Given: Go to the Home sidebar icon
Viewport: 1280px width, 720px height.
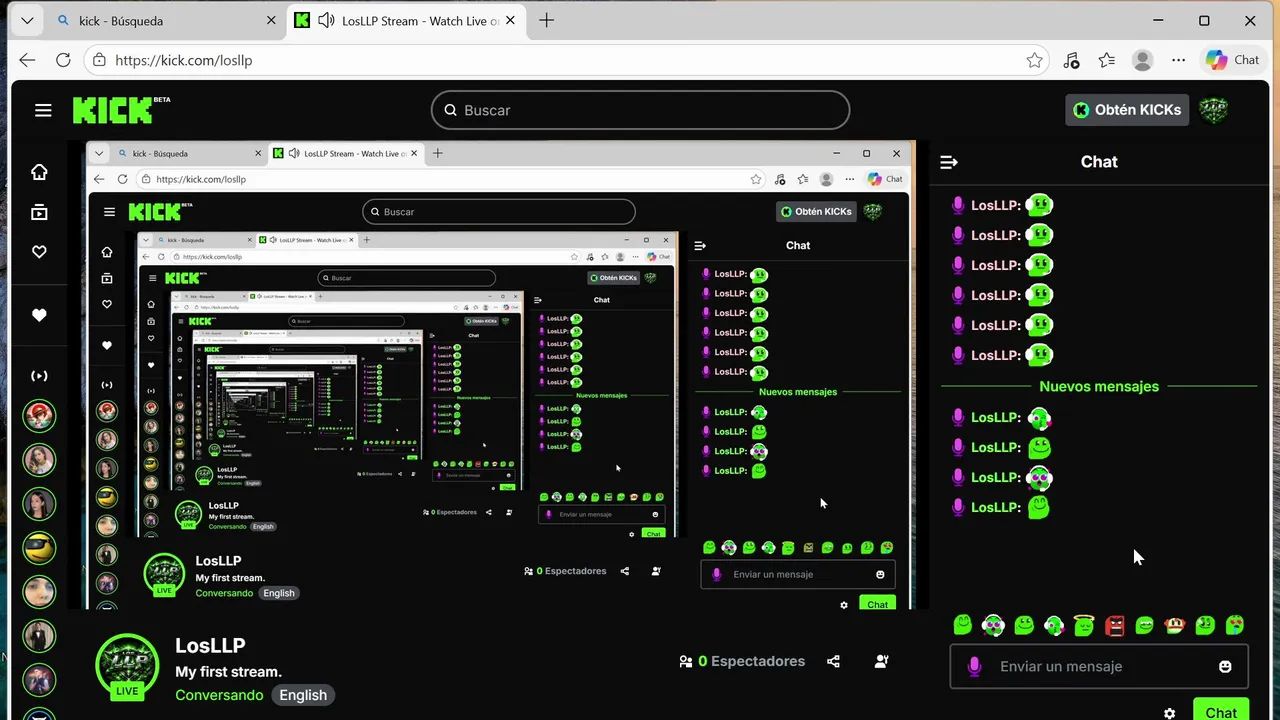Looking at the screenshot, I should 39,172.
